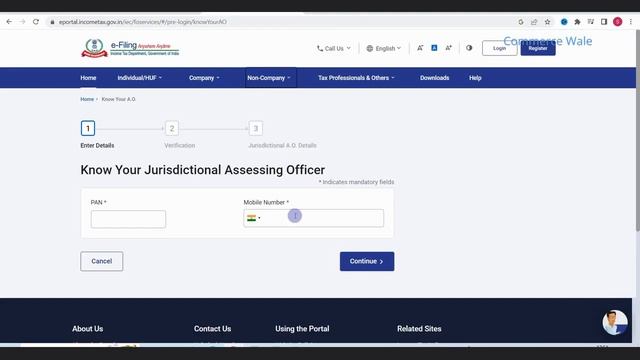Bookmark page with star icon
Screen dimensions: 640x360
click(547, 22)
